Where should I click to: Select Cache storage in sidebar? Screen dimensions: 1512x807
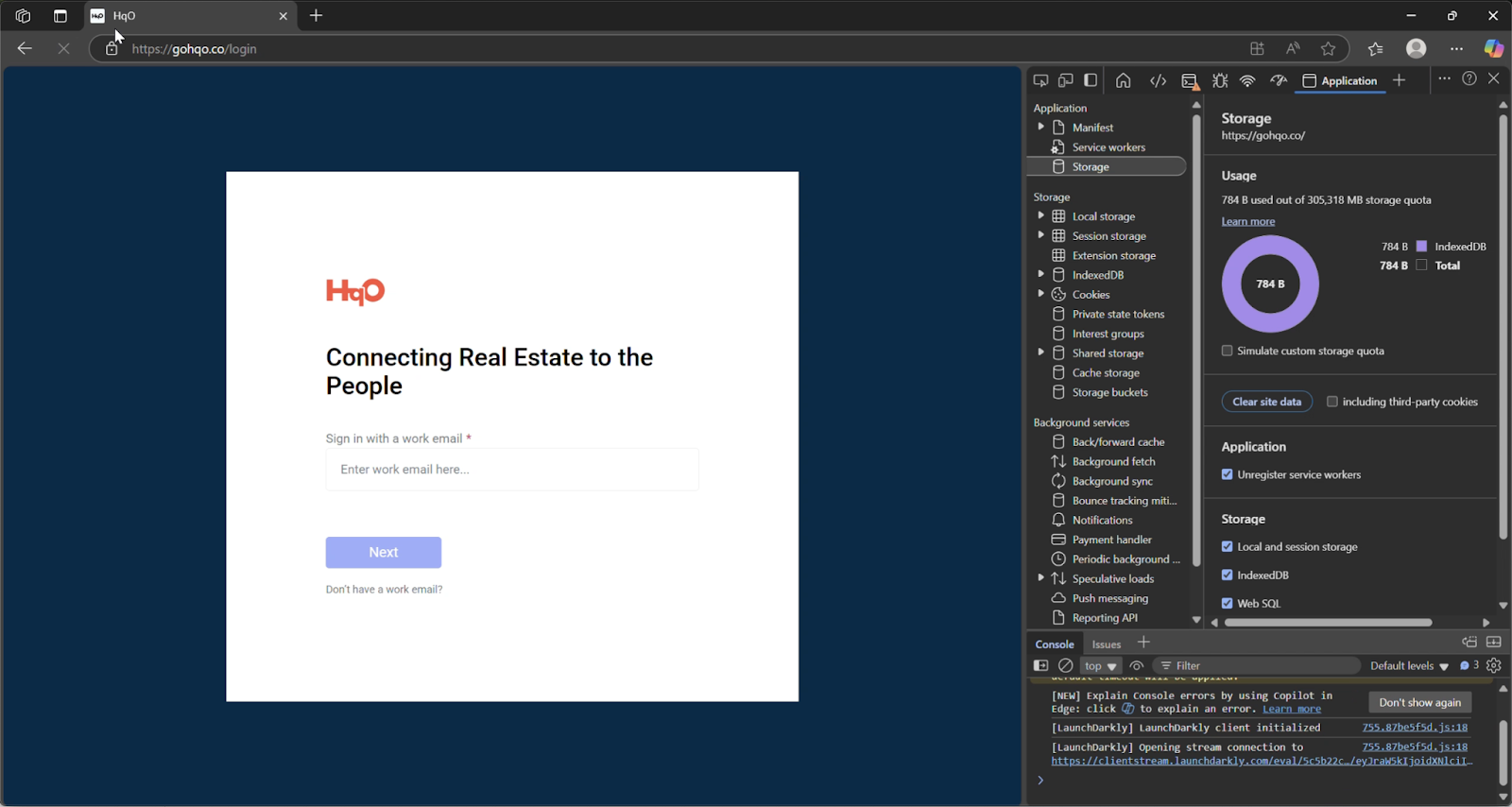click(1106, 372)
